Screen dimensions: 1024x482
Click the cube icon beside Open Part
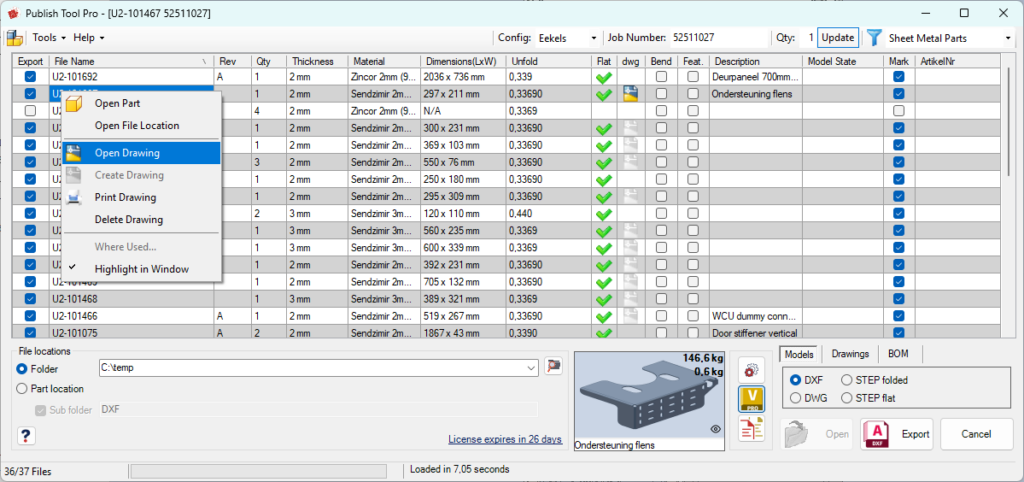[74, 103]
